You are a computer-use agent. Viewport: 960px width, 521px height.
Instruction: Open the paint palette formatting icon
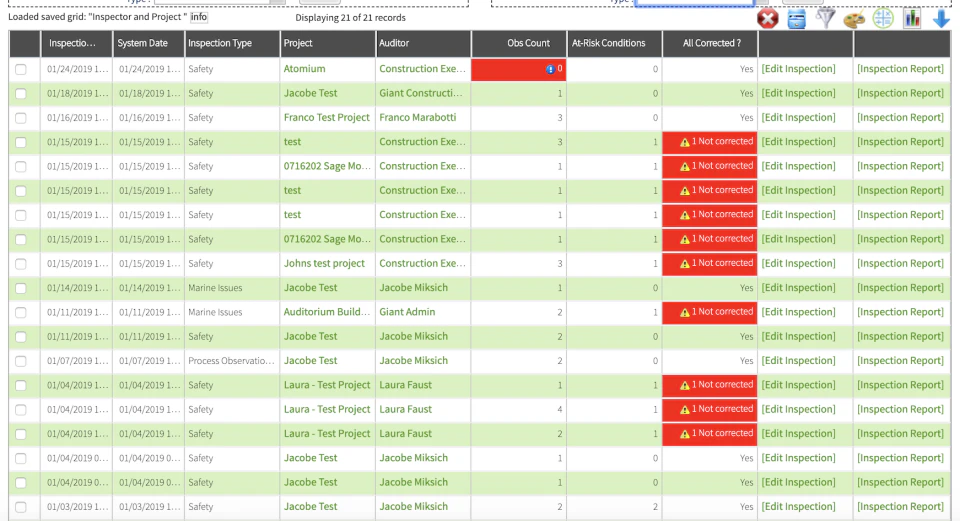pyautogui.click(x=853, y=19)
